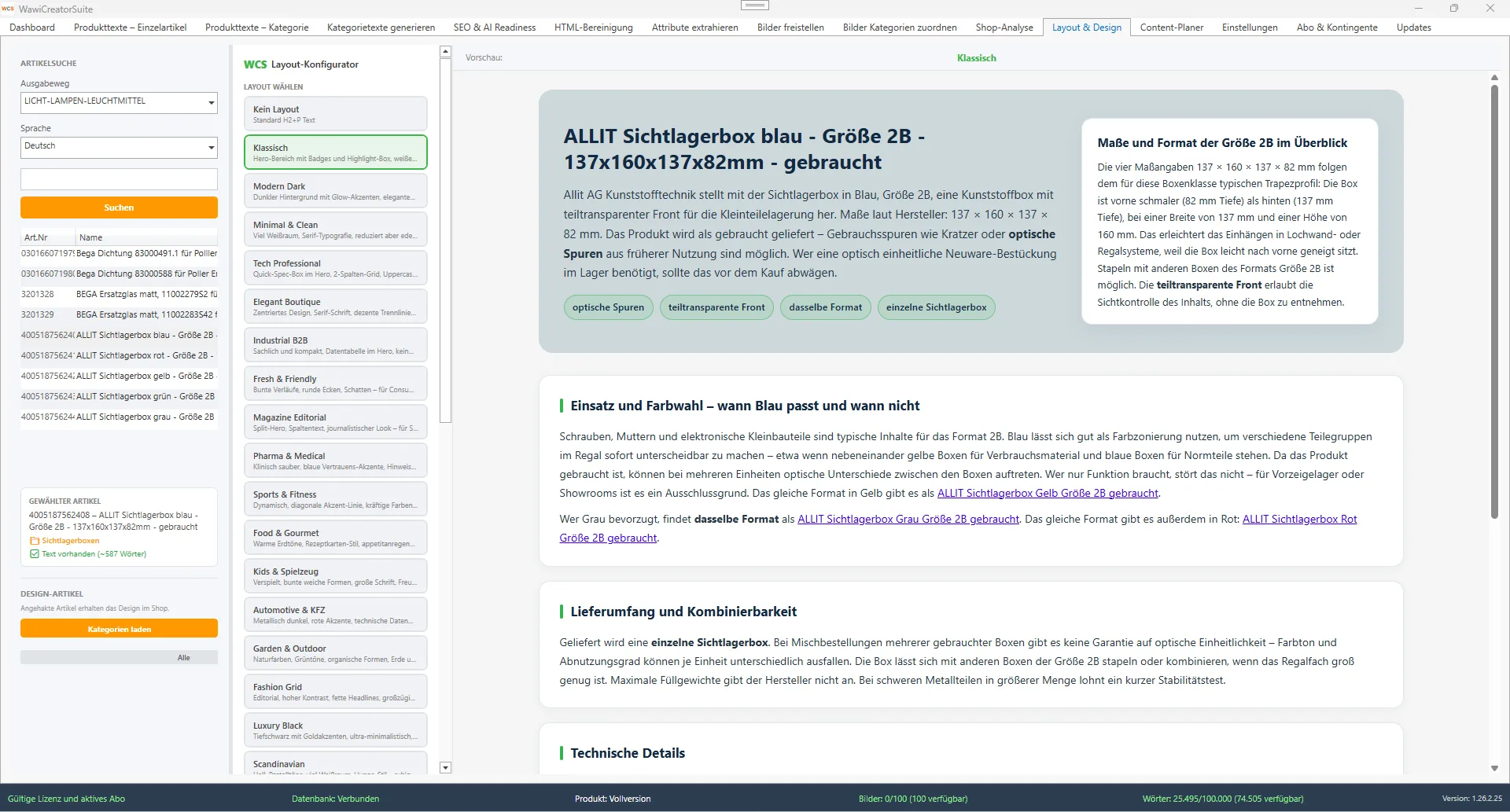Click the 'optische Spuren' badge

[x=608, y=307]
